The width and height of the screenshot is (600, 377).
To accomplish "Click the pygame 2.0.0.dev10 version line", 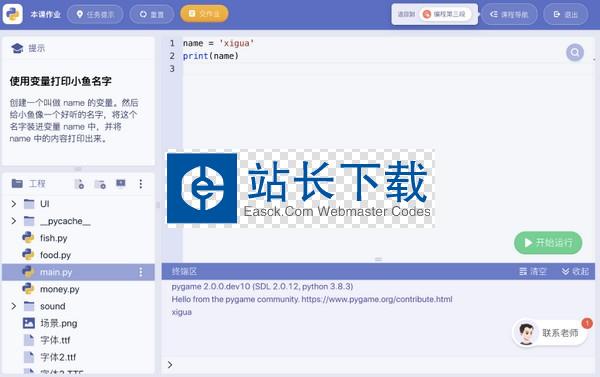I will (x=262, y=286).
